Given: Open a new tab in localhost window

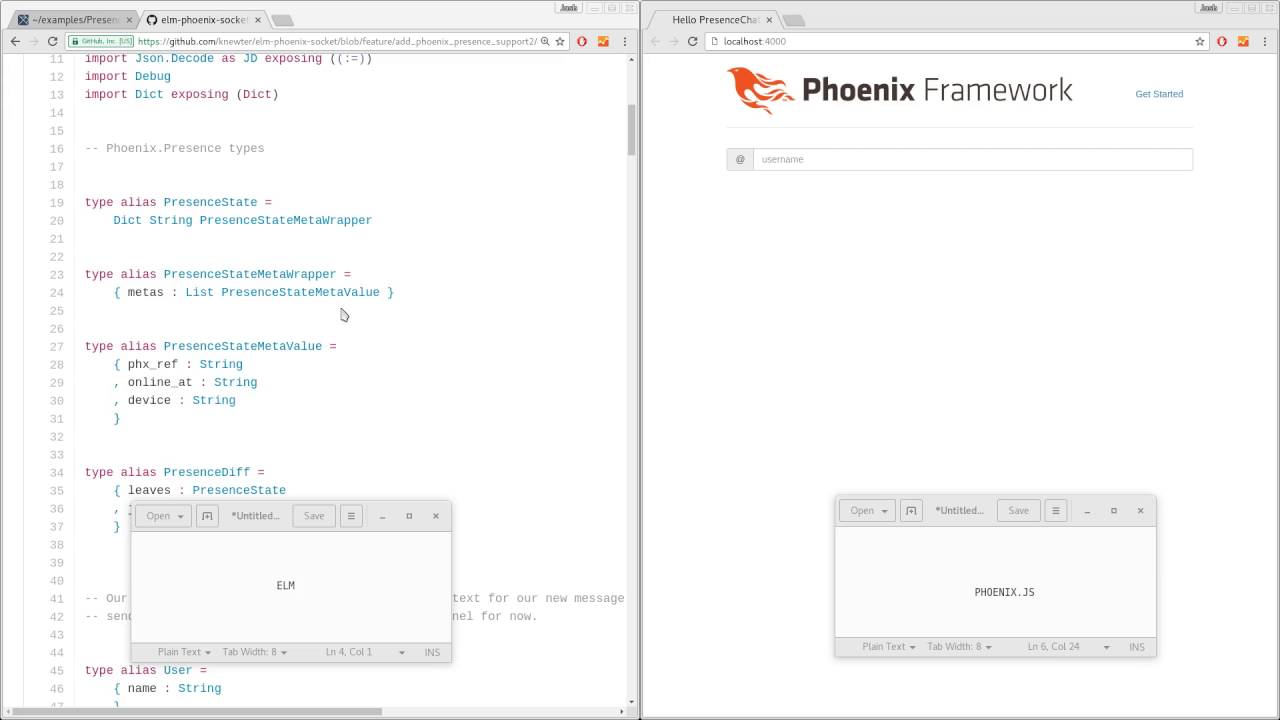Looking at the screenshot, I should (x=794, y=20).
